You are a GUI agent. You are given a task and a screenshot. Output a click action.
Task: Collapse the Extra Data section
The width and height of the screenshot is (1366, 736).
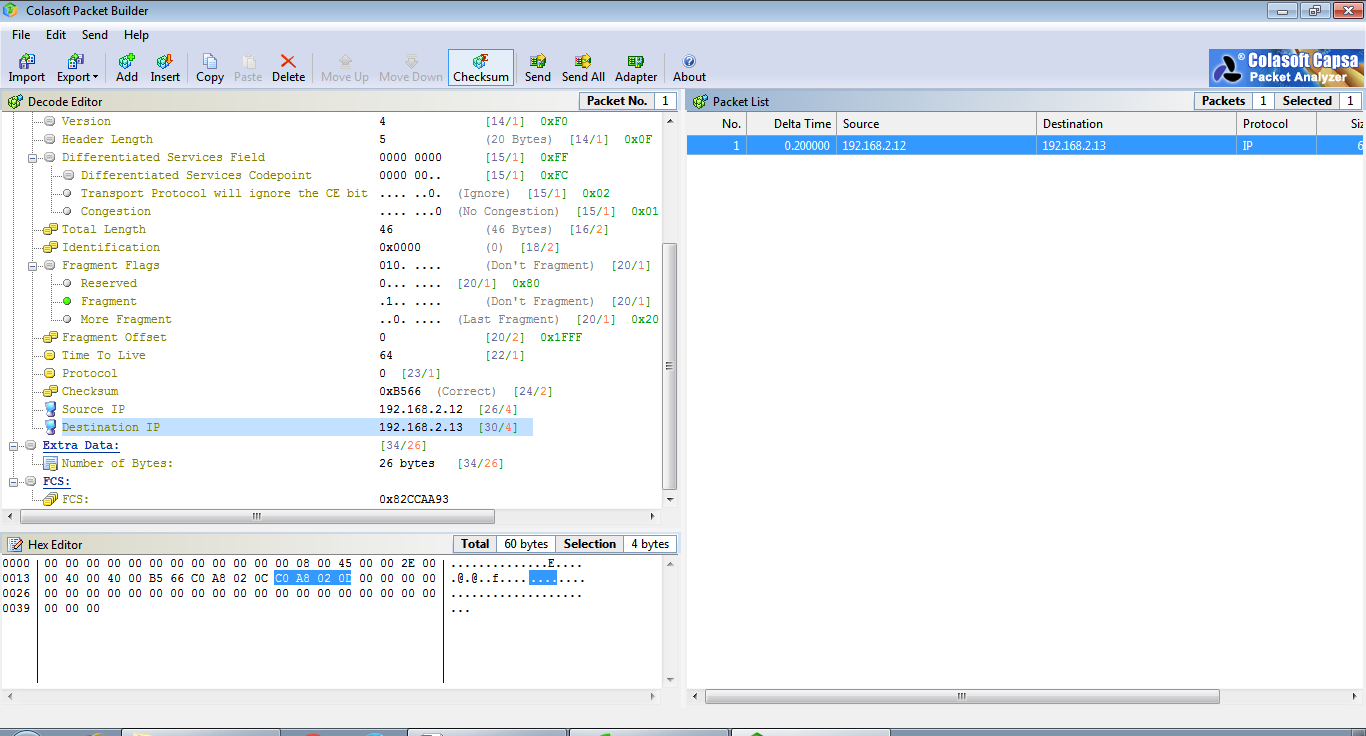pyautogui.click(x=14, y=445)
